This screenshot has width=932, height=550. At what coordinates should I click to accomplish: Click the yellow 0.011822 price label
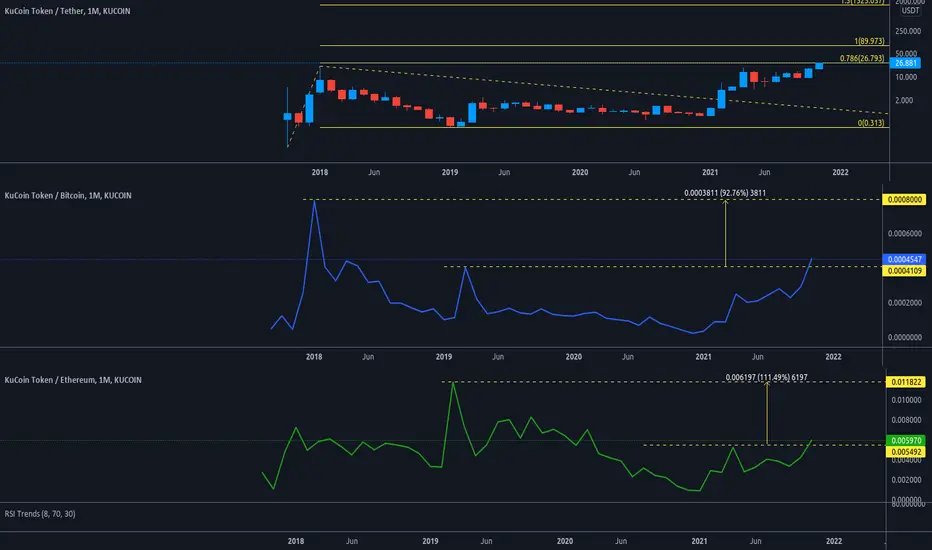pyautogui.click(x=906, y=382)
